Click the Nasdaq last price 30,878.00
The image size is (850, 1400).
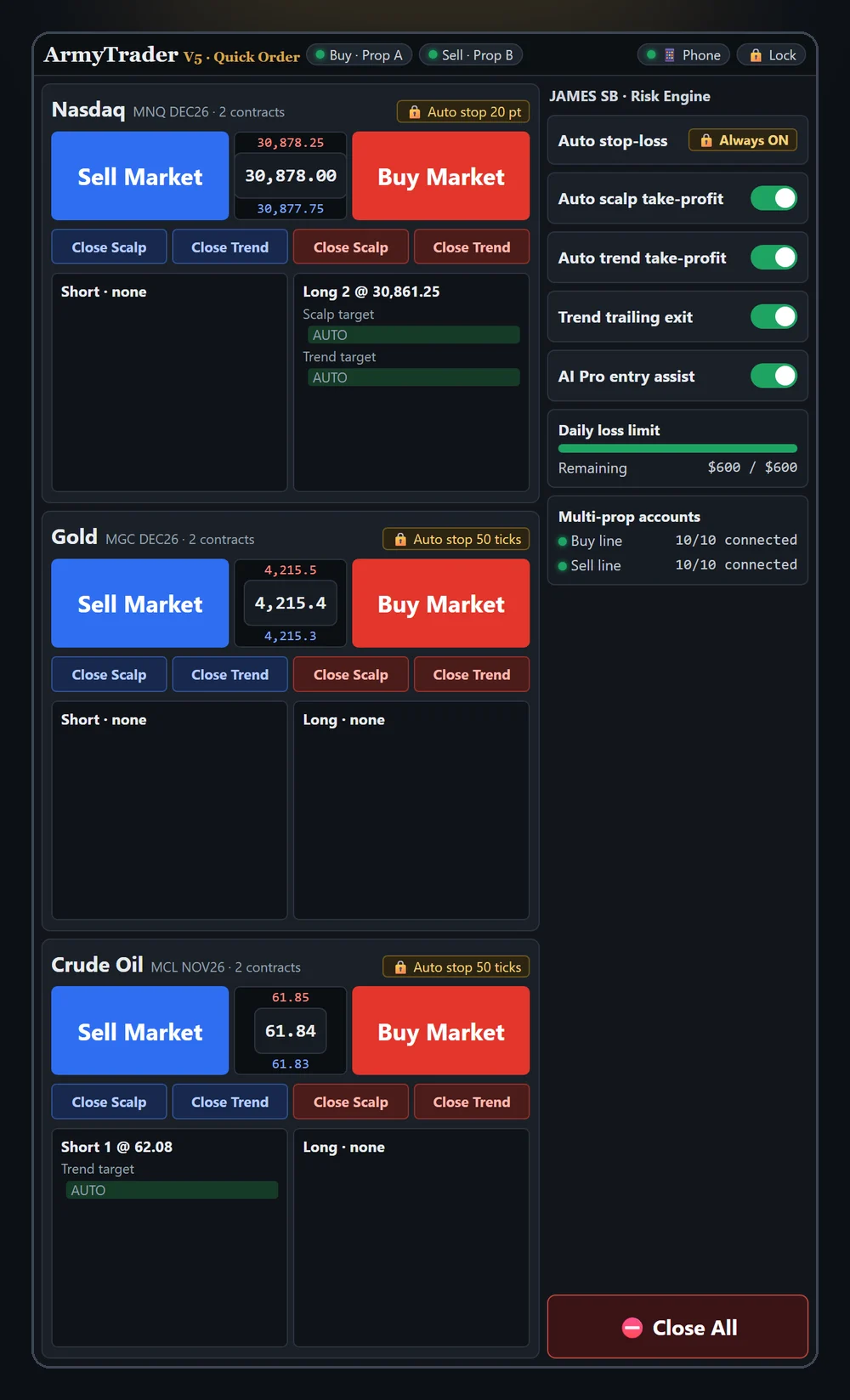[x=291, y=176]
